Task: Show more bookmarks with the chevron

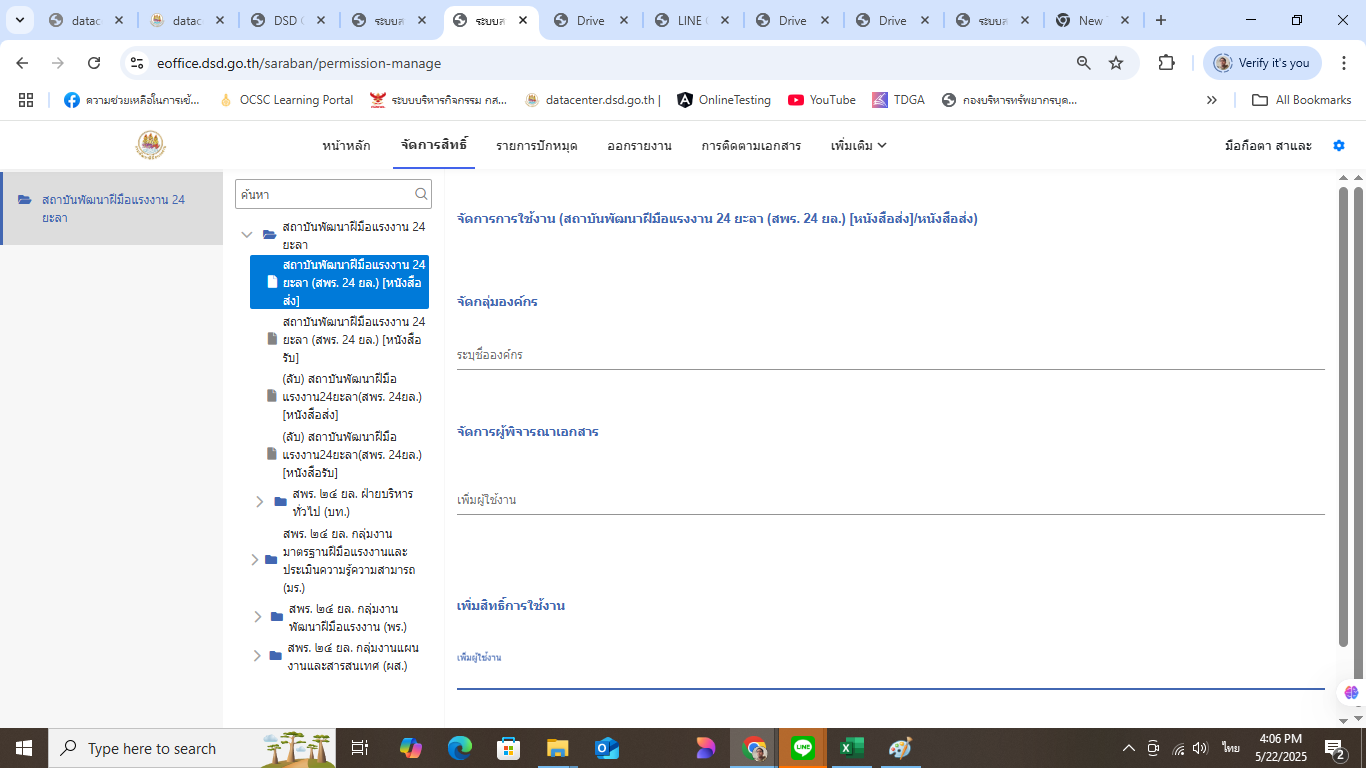Action: tap(1212, 100)
